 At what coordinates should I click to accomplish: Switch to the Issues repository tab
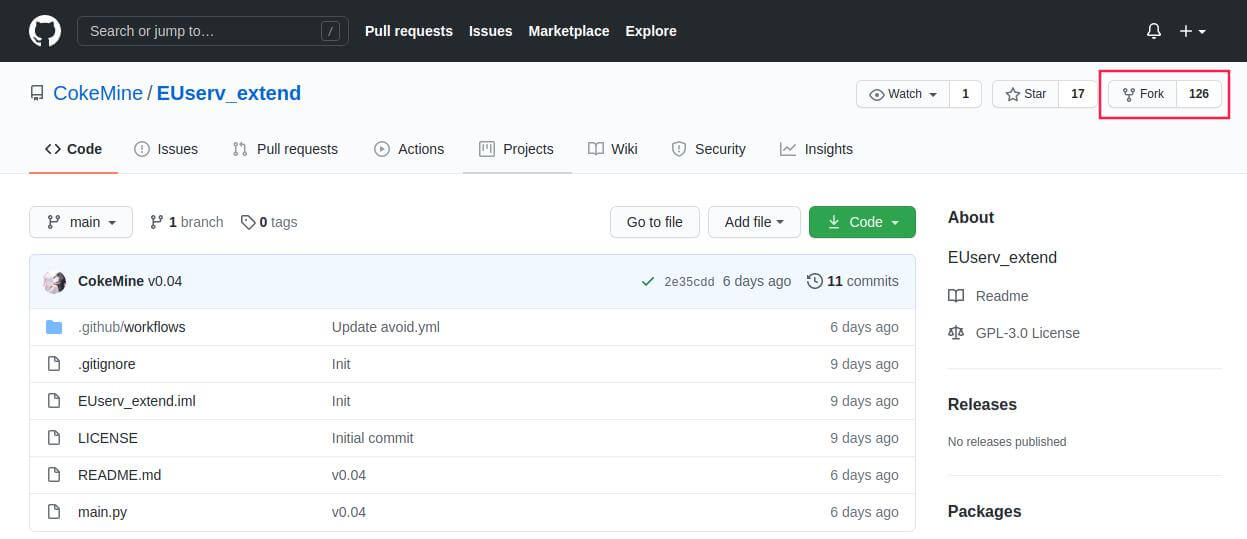(x=166, y=149)
